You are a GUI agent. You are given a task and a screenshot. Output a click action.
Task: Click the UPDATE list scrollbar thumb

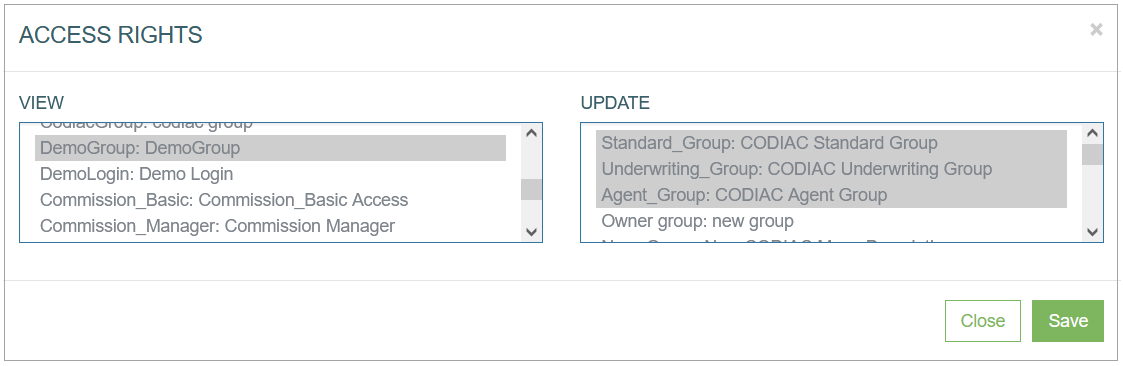click(1091, 155)
